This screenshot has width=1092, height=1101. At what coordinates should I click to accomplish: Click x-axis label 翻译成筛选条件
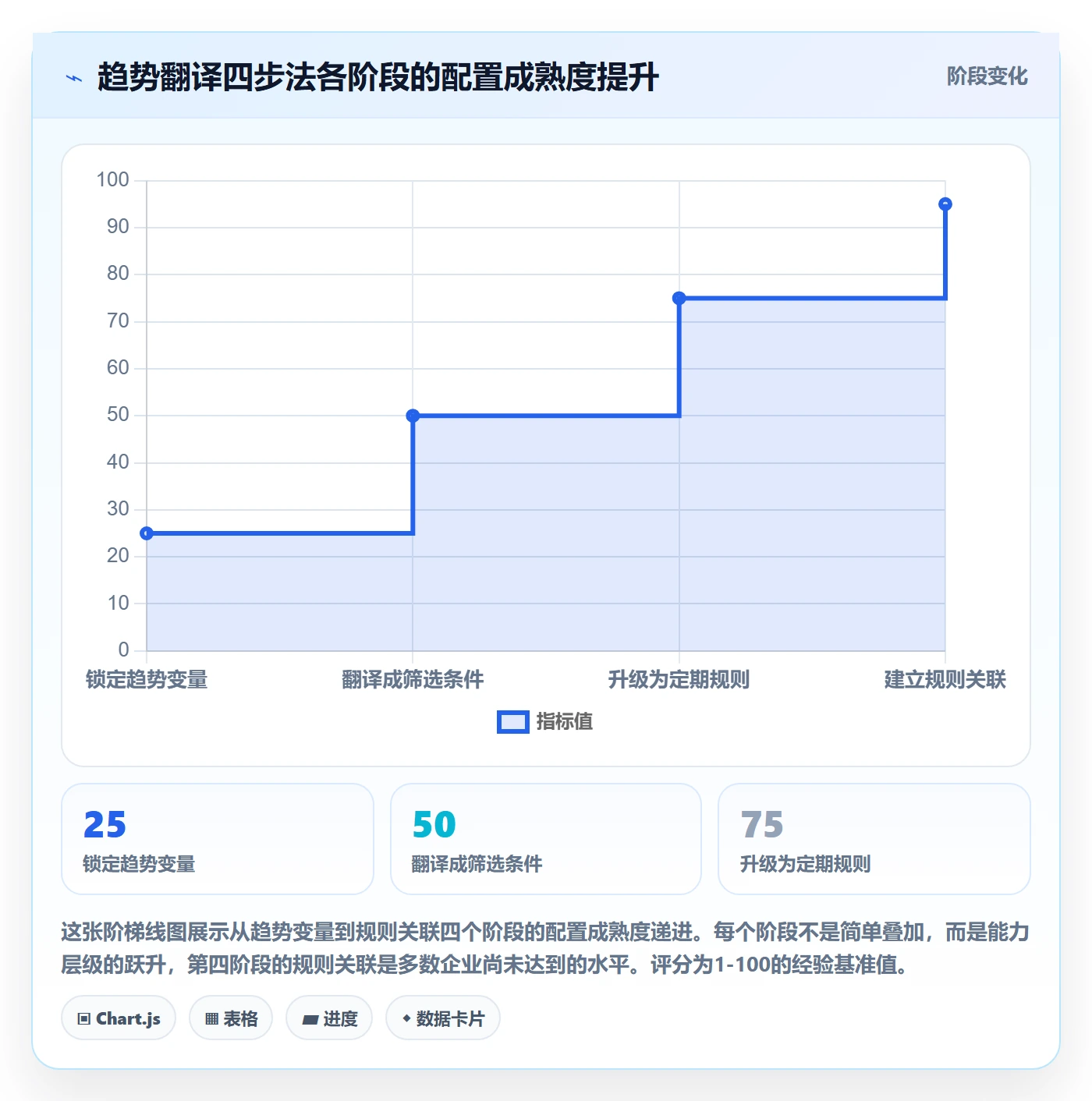tap(413, 680)
